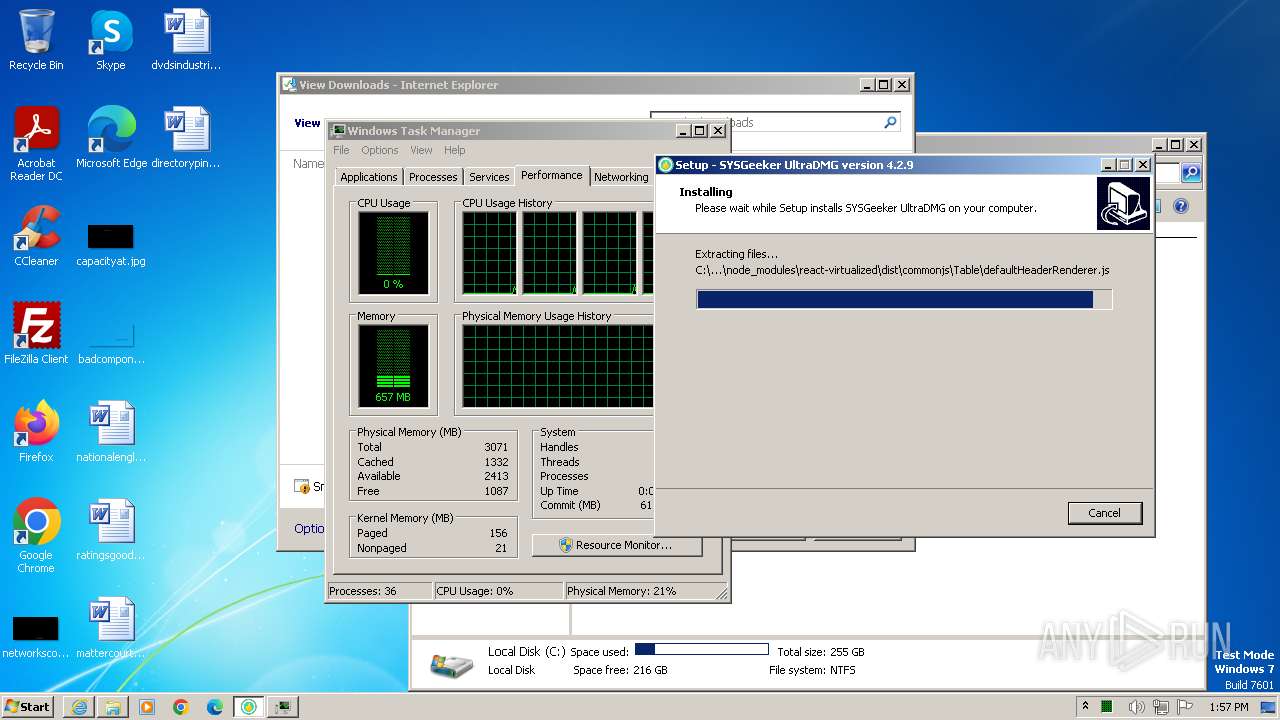
Task: Click Explorer window search magnifier button
Action: [x=1190, y=173]
